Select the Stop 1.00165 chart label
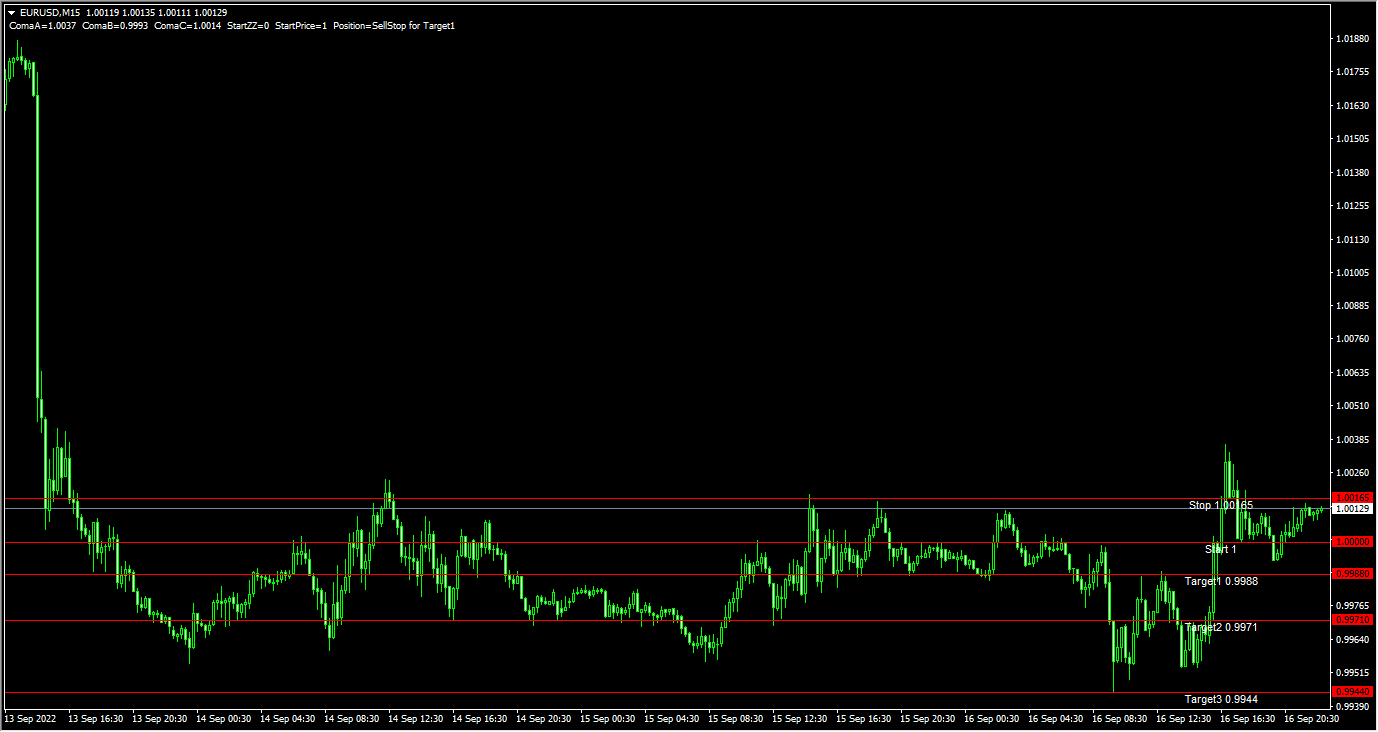The height and width of the screenshot is (732, 1378). coord(1220,505)
